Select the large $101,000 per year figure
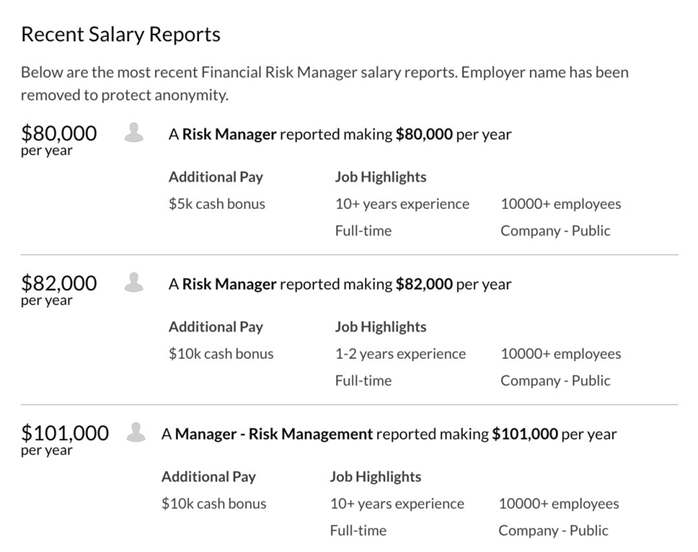 65,433
